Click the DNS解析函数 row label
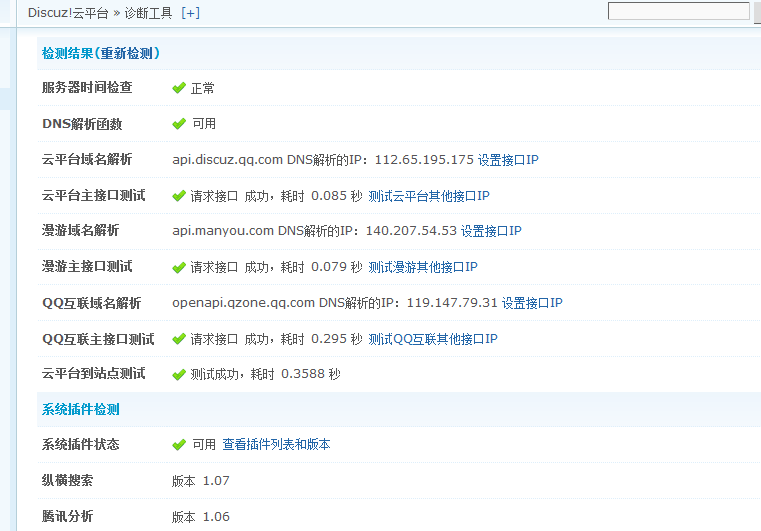 (x=82, y=124)
